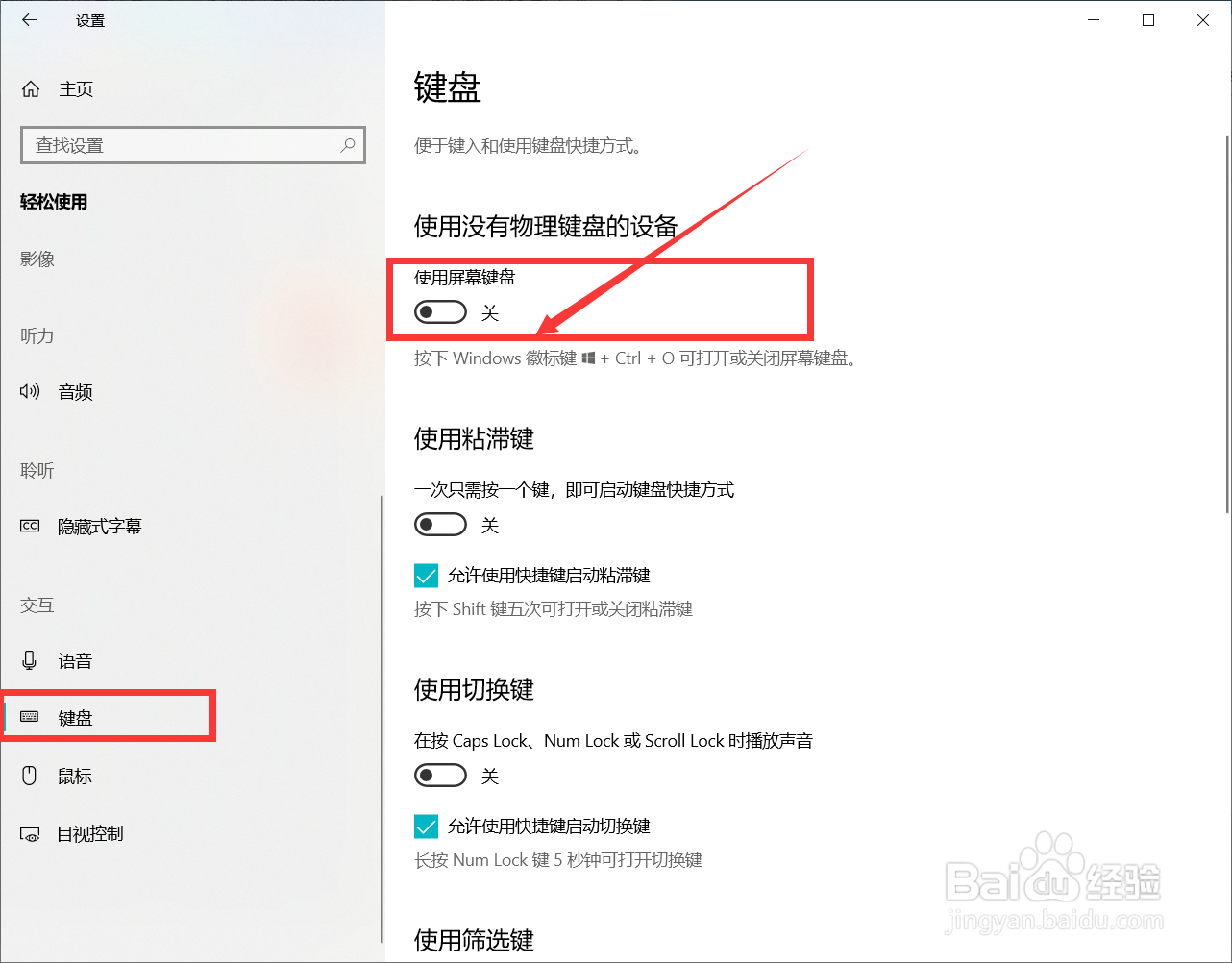Open closed captions via CC icon
Screen dimensions: 1232x963
tap(30, 526)
